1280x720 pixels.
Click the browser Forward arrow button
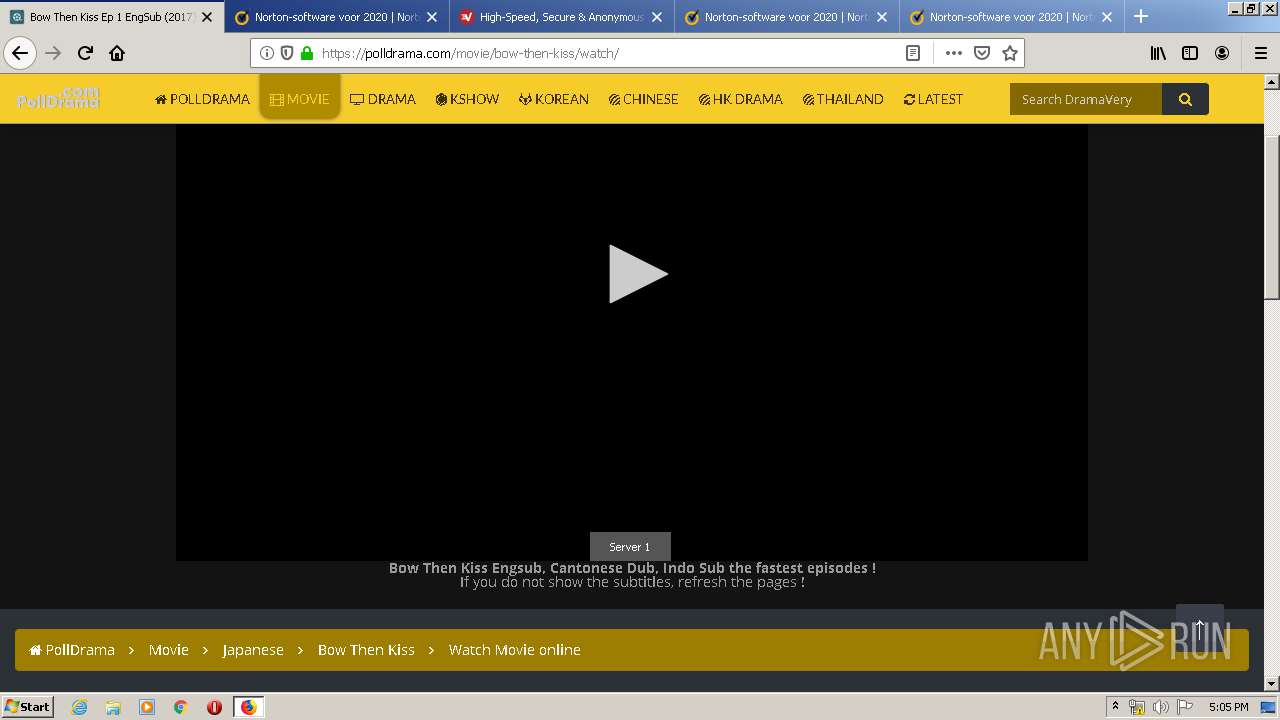(53, 53)
